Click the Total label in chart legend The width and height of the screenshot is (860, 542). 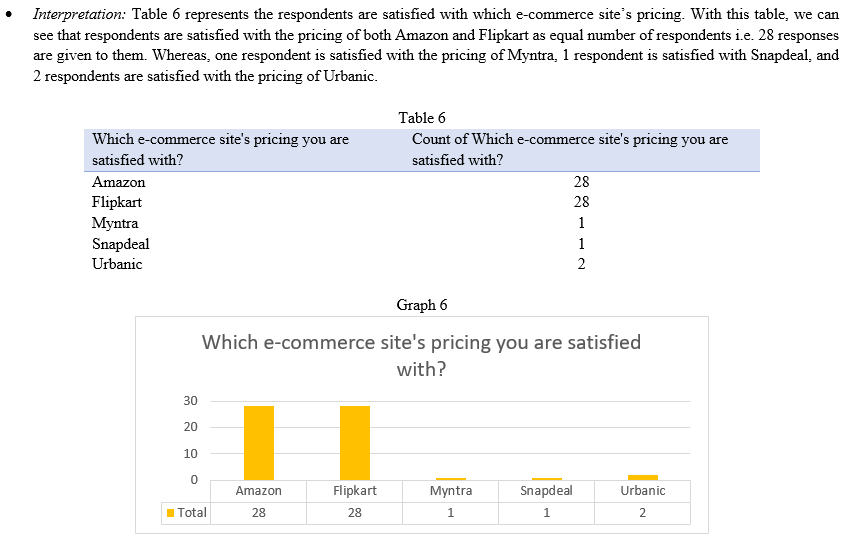[192, 513]
